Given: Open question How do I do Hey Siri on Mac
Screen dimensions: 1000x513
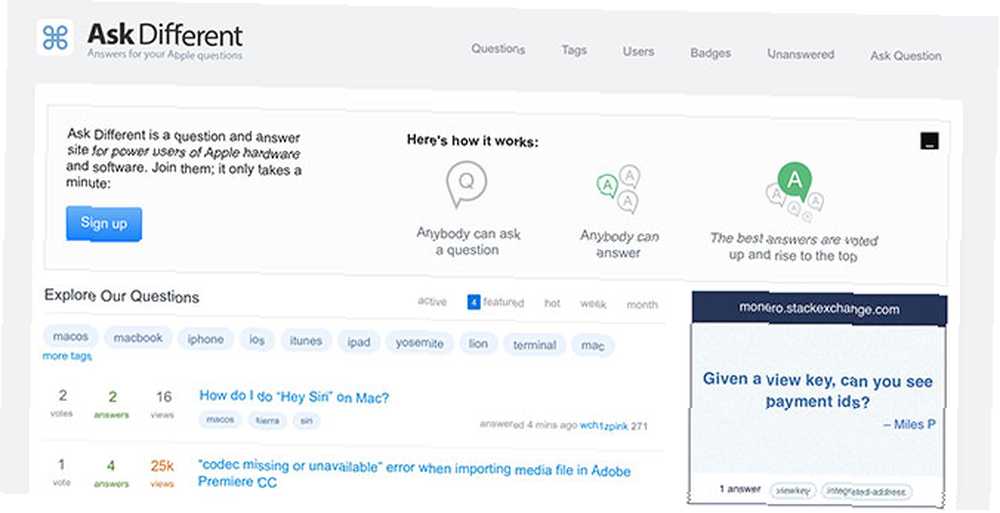Looking at the screenshot, I should coord(294,396).
